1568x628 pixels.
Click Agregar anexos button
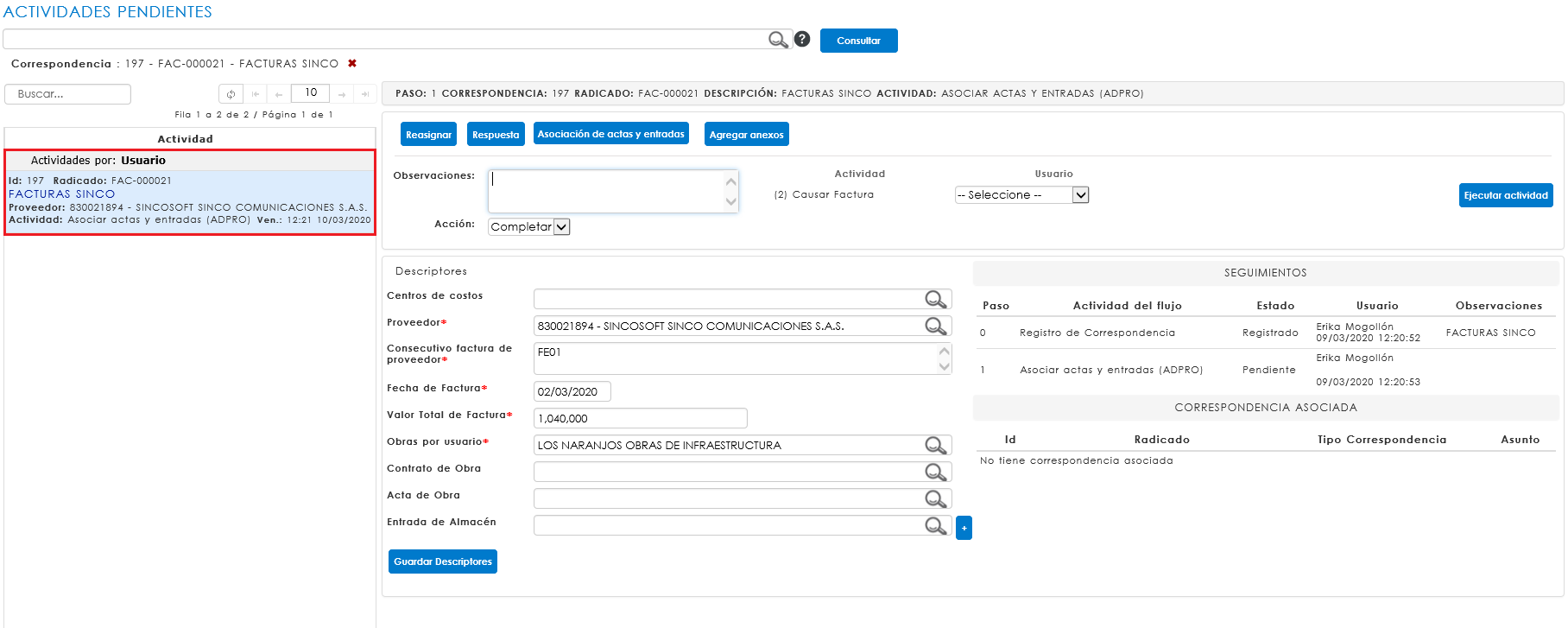tap(746, 134)
